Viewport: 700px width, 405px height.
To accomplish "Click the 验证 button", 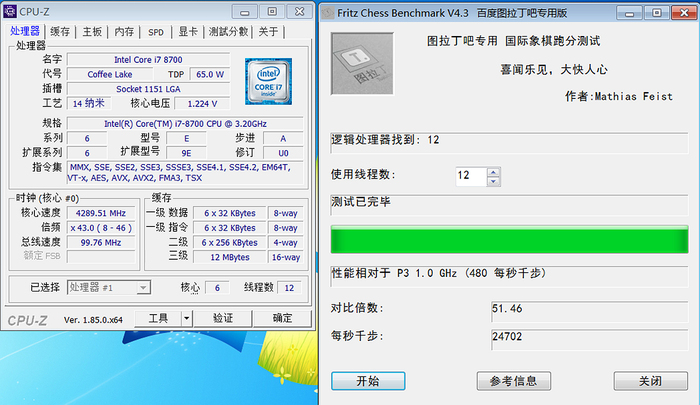I will click(223, 318).
